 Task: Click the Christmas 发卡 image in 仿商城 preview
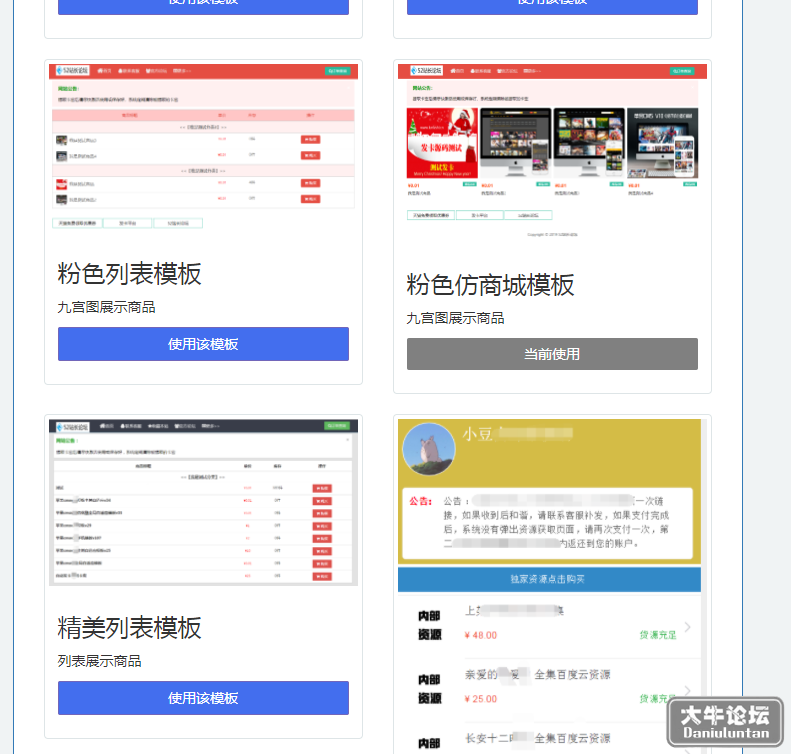click(x=442, y=143)
